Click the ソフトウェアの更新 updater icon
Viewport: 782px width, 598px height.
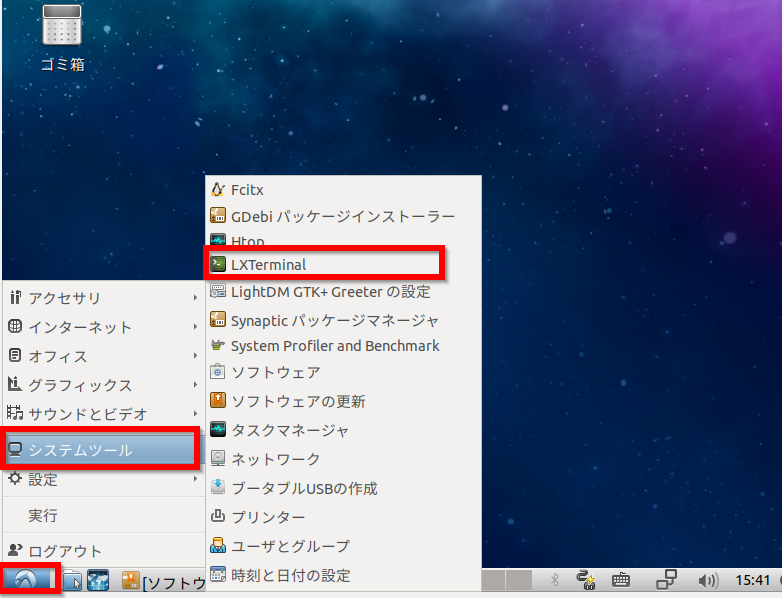point(217,400)
